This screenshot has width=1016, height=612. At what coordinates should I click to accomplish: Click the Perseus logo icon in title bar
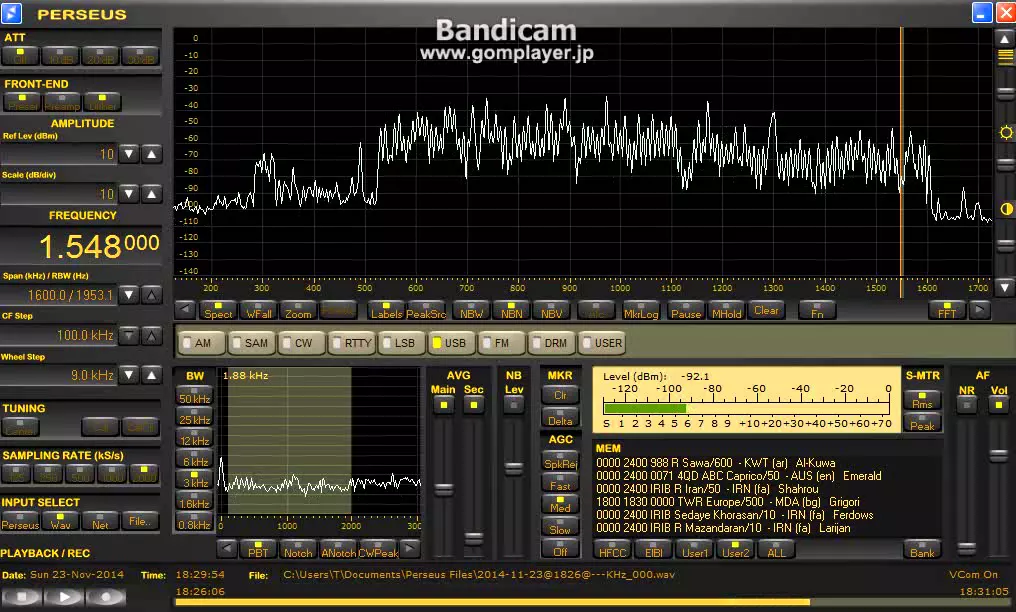click(12, 13)
